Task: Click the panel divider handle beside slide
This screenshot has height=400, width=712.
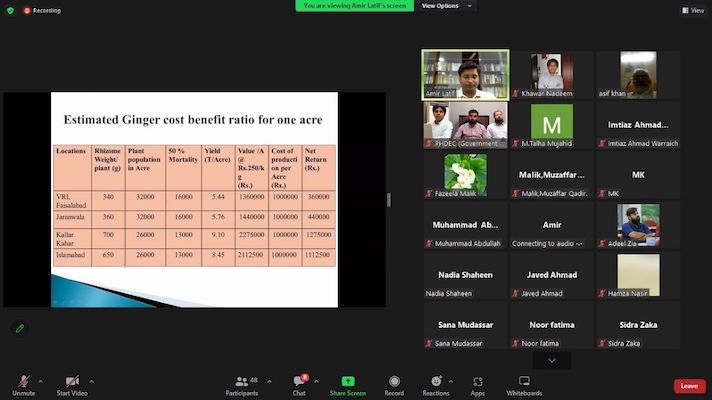Action: tap(389, 199)
